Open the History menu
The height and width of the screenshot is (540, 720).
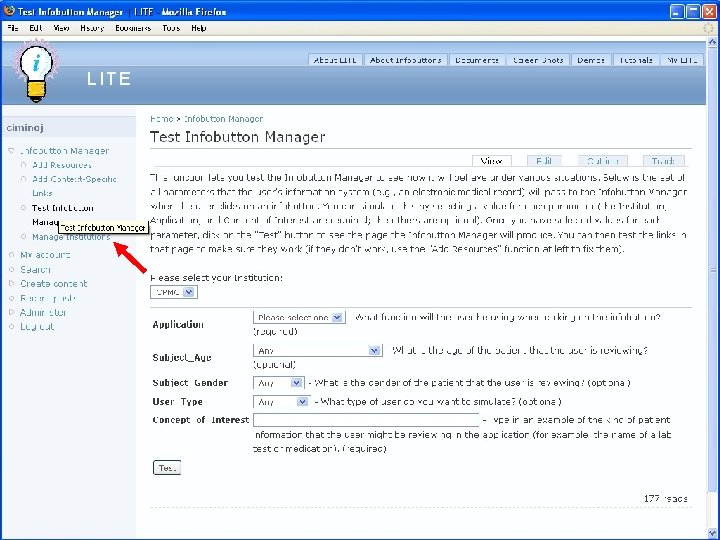tap(92, 28)
